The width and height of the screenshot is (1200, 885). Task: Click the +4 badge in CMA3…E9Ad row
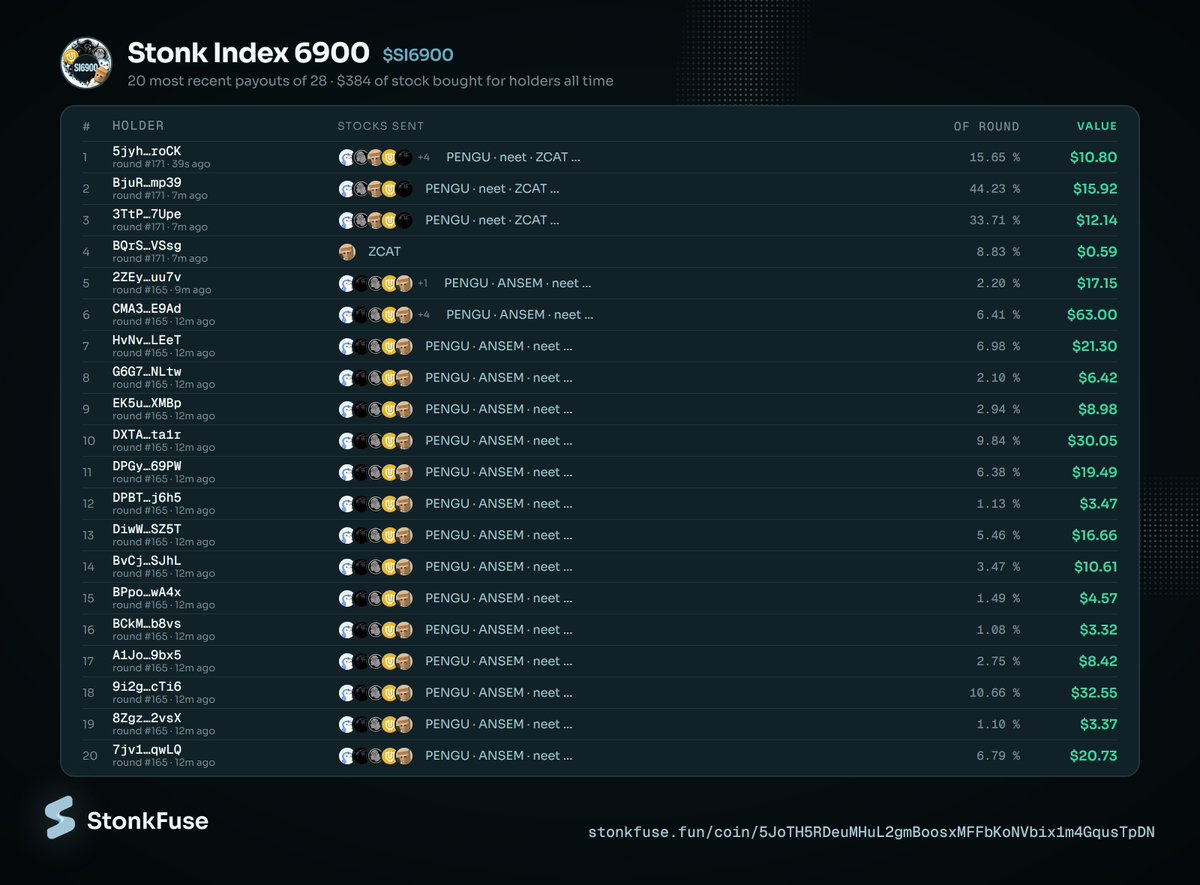tap(424, 315)
